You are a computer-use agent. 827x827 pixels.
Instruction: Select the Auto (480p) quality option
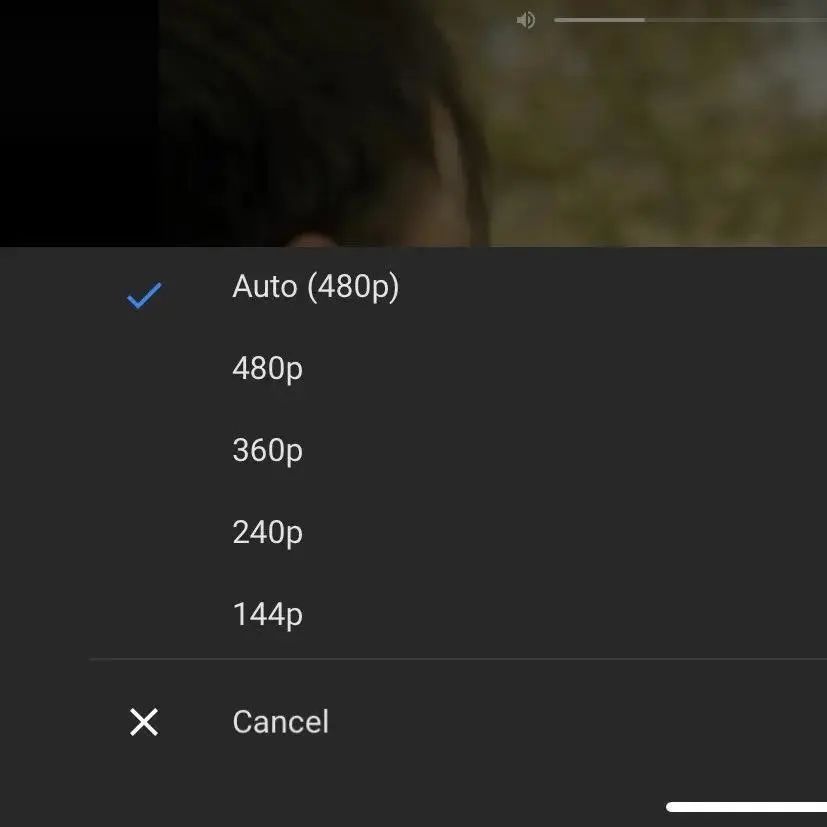(x=315, y=287)
